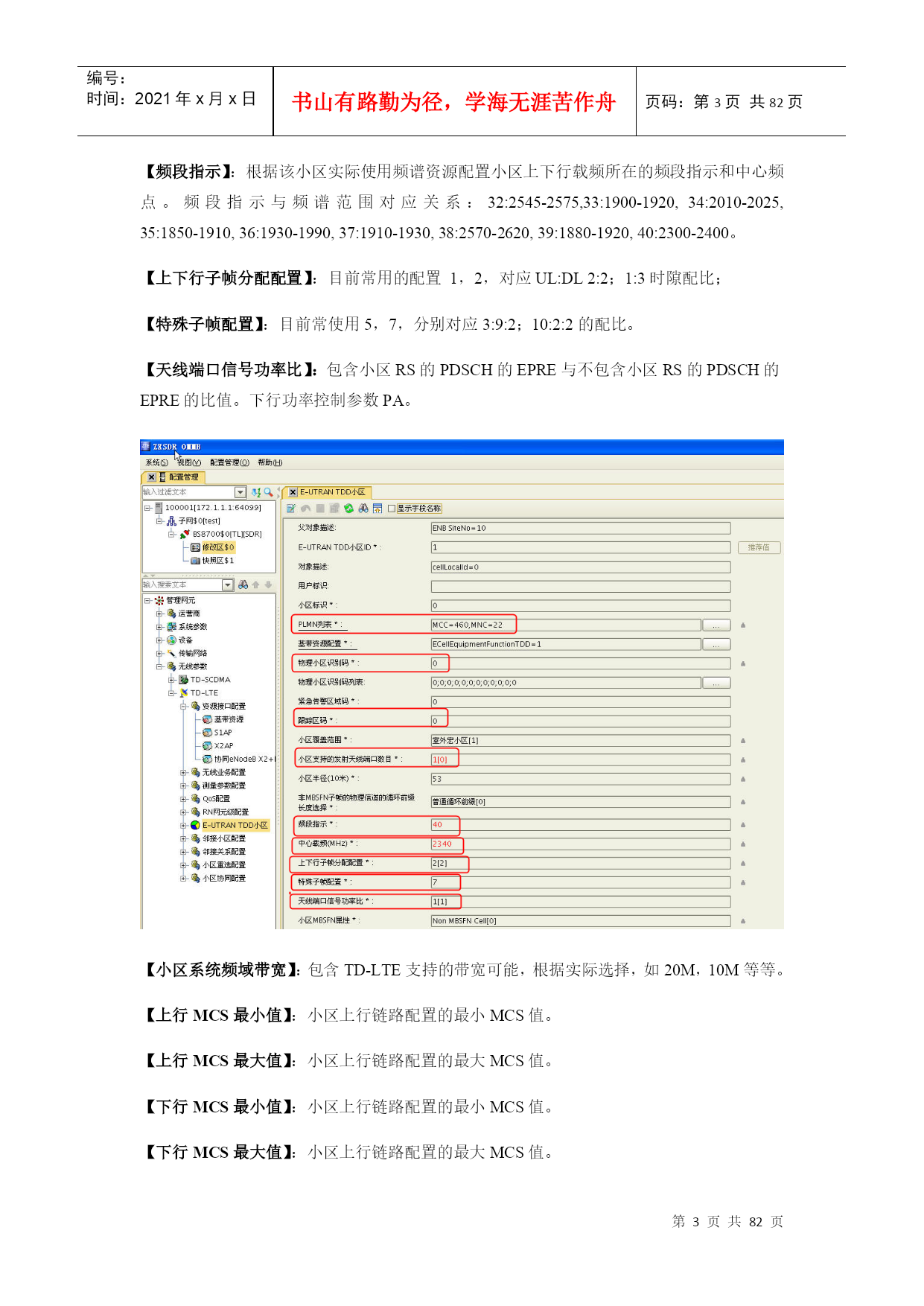Click the icon beside 基带资源

[x=208, y=720]
